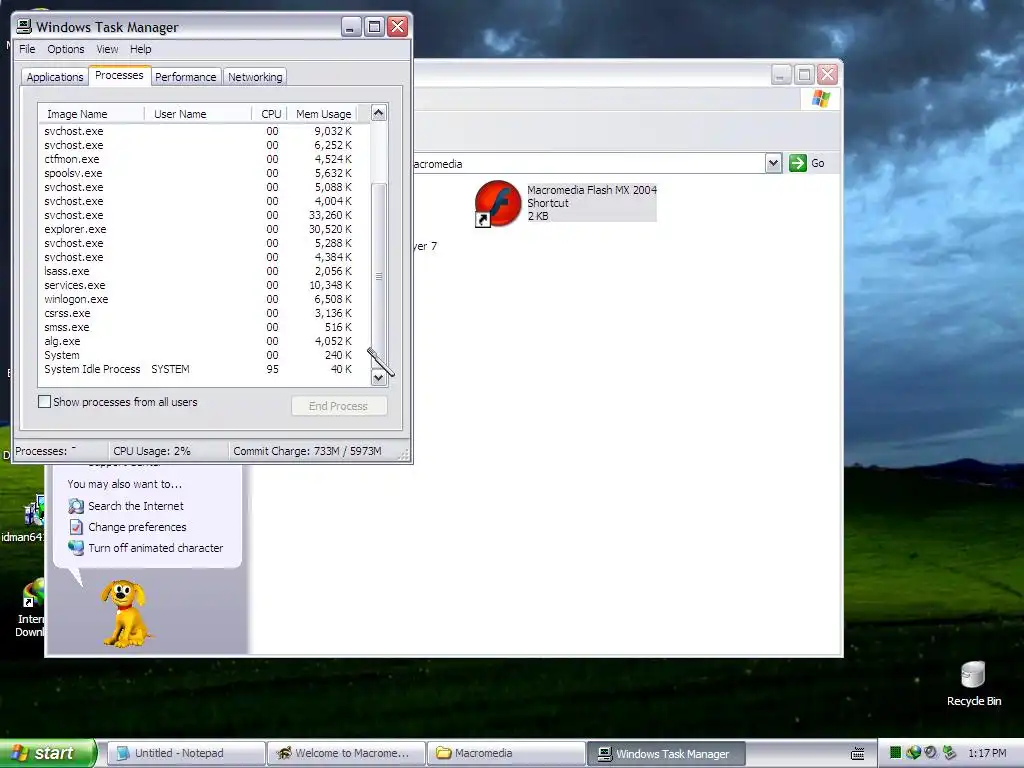The height and width of the screenshot is (768, 1024).
Task: Click the Search the Internet icon
Action: [76, 506]
